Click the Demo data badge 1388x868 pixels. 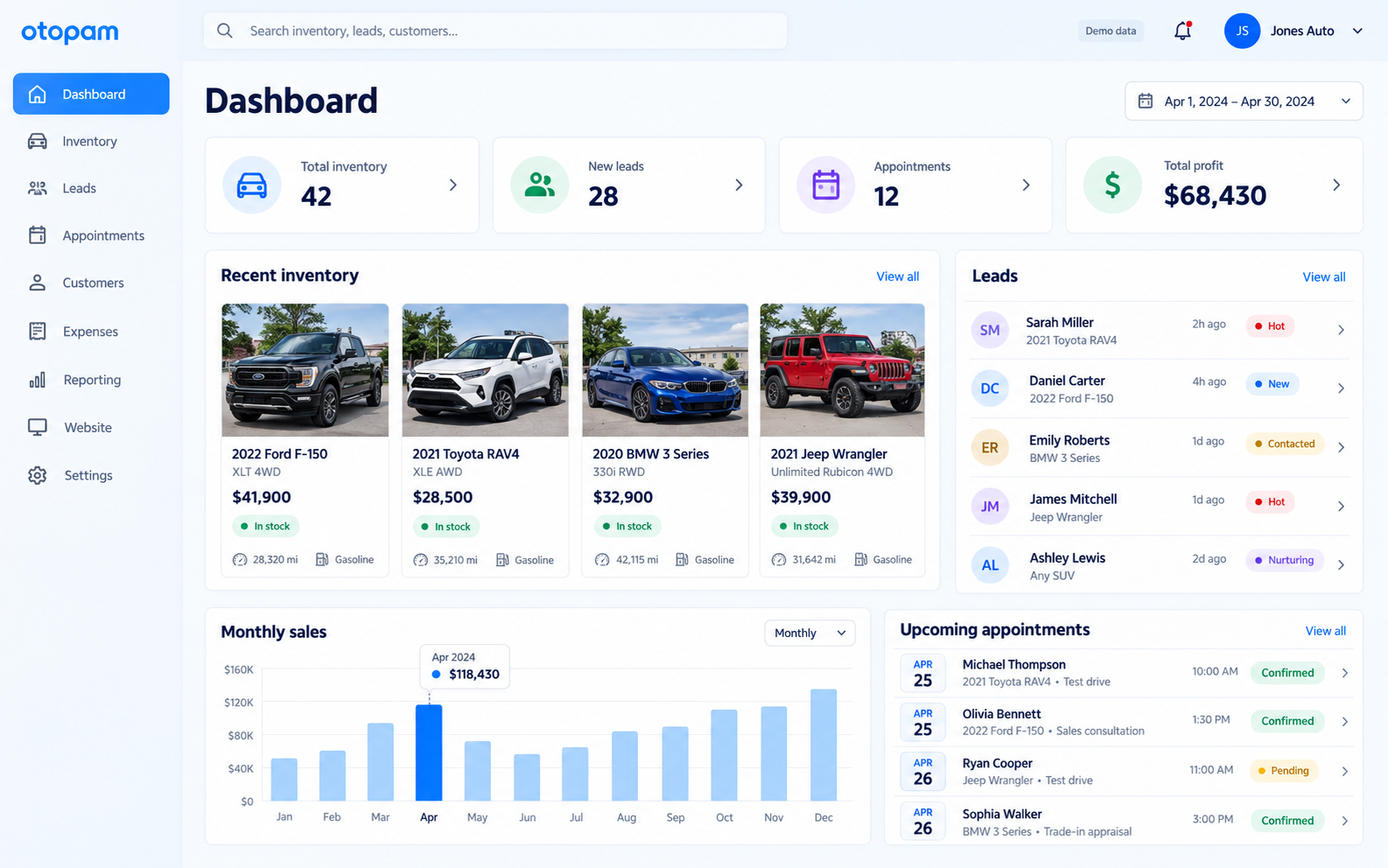[x=1111, y=31]
